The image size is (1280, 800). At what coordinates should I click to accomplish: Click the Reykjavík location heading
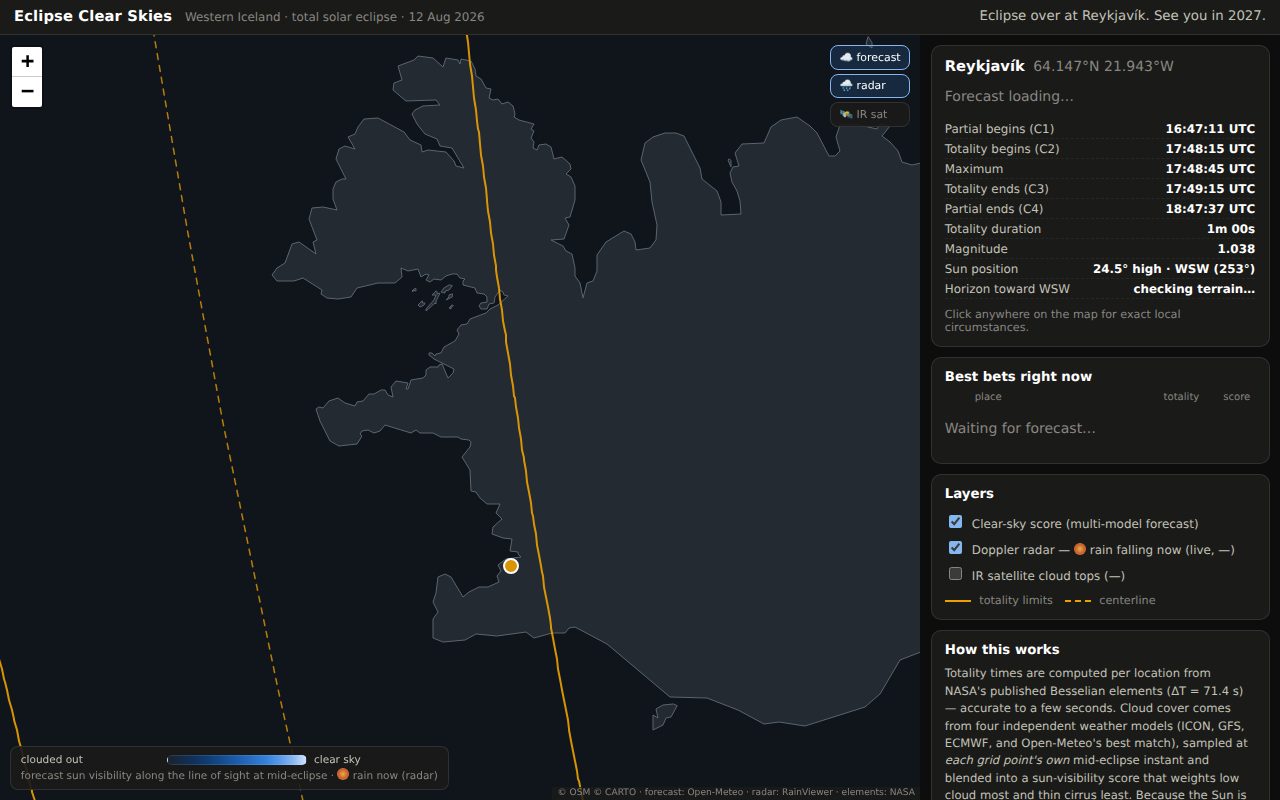tap(985, 66)
